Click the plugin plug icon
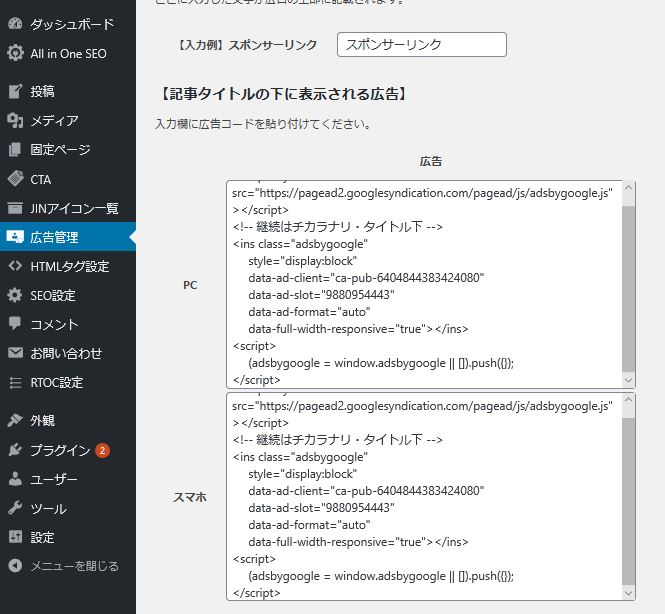The height and width of the screenshot is (614, 665). pyautogui.click(x=15, y=449)
